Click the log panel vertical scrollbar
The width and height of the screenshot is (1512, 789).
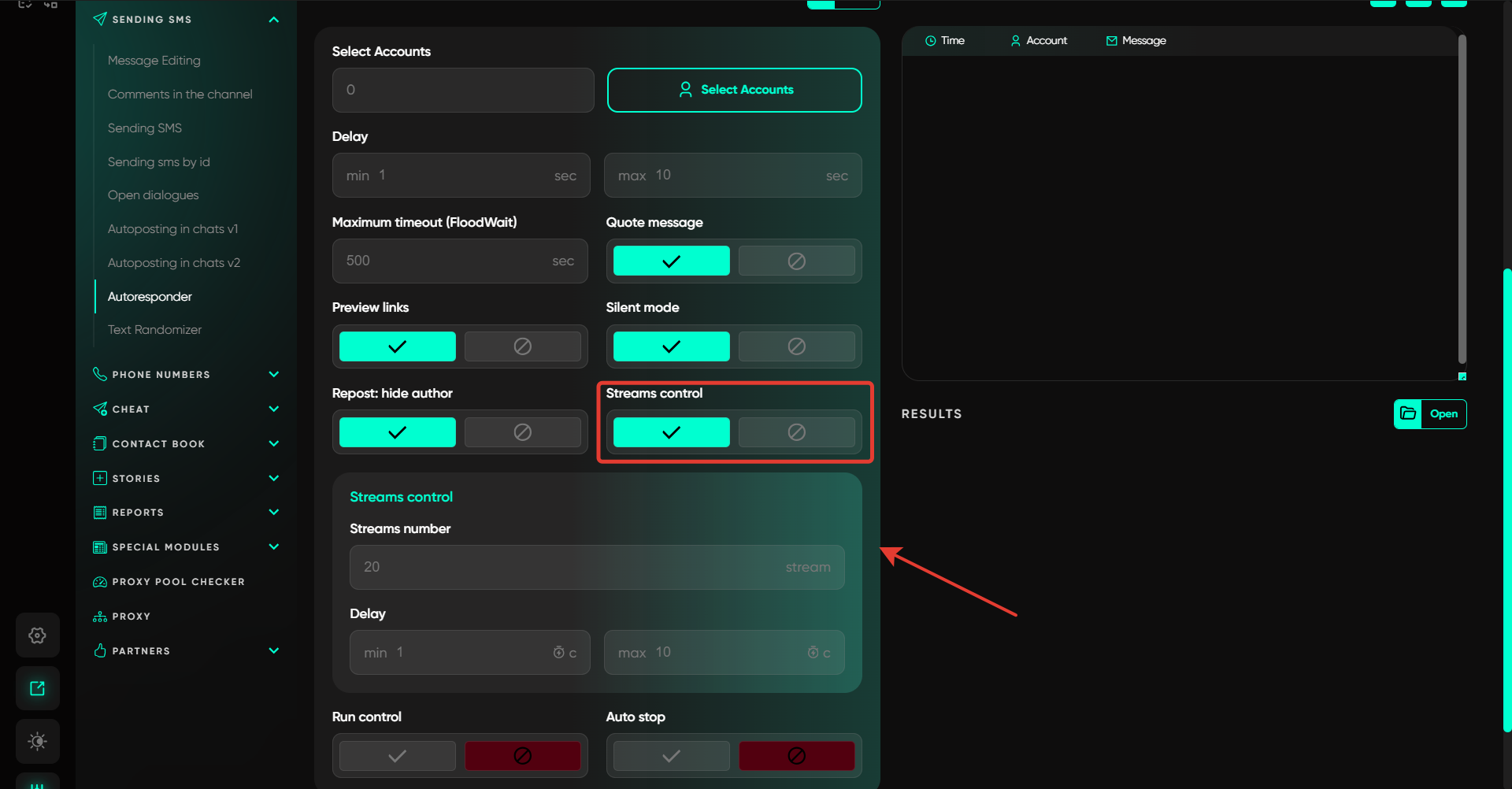pos(1462,197)
